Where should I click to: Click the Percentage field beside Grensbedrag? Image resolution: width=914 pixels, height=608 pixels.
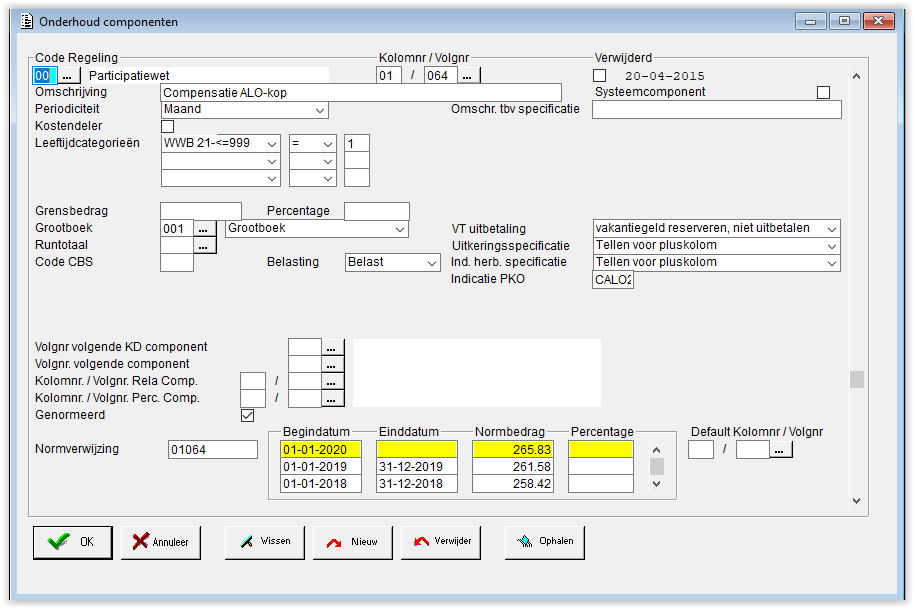pos(377,211)
